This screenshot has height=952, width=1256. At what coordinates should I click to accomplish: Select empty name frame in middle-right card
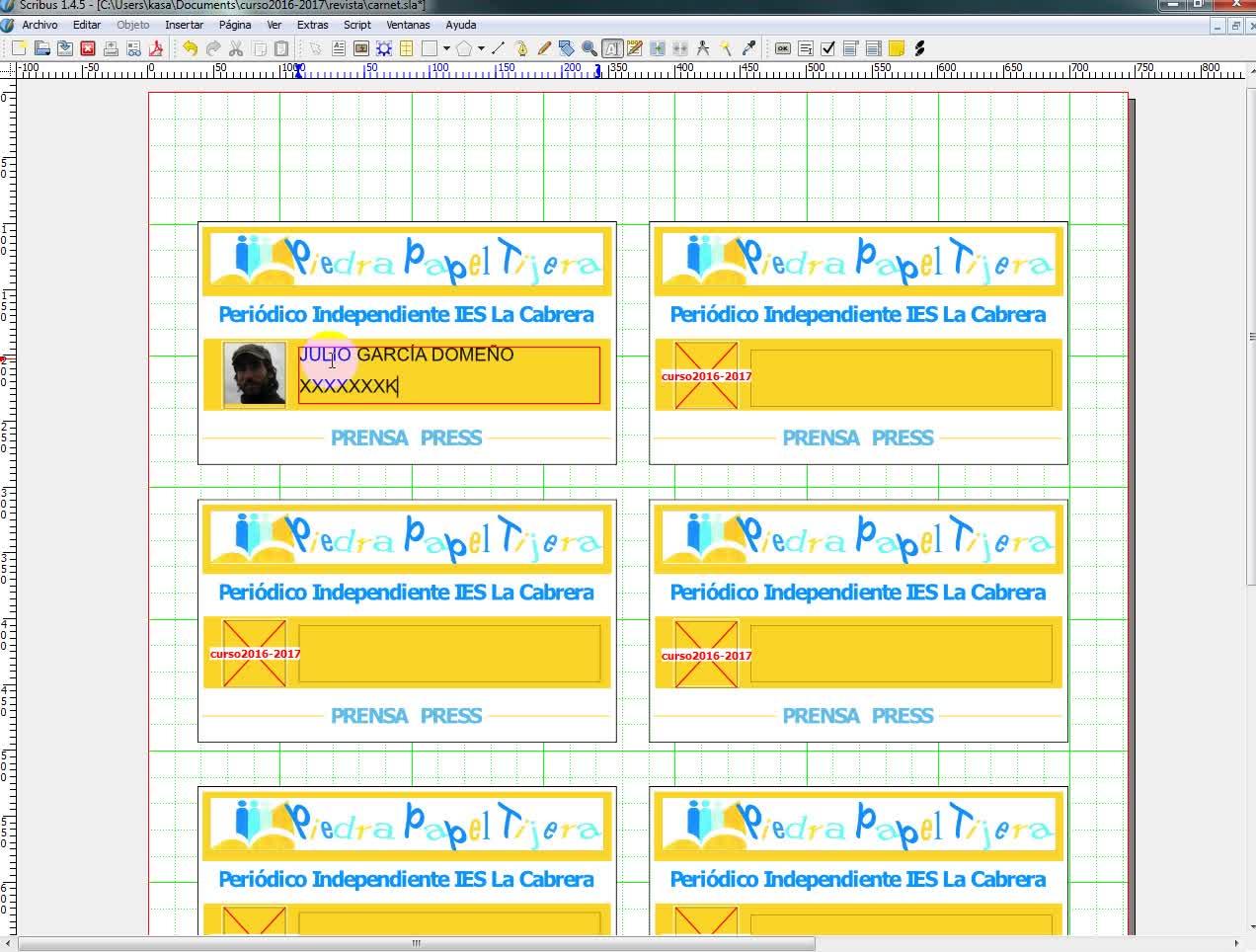click(x=901, y=654)
